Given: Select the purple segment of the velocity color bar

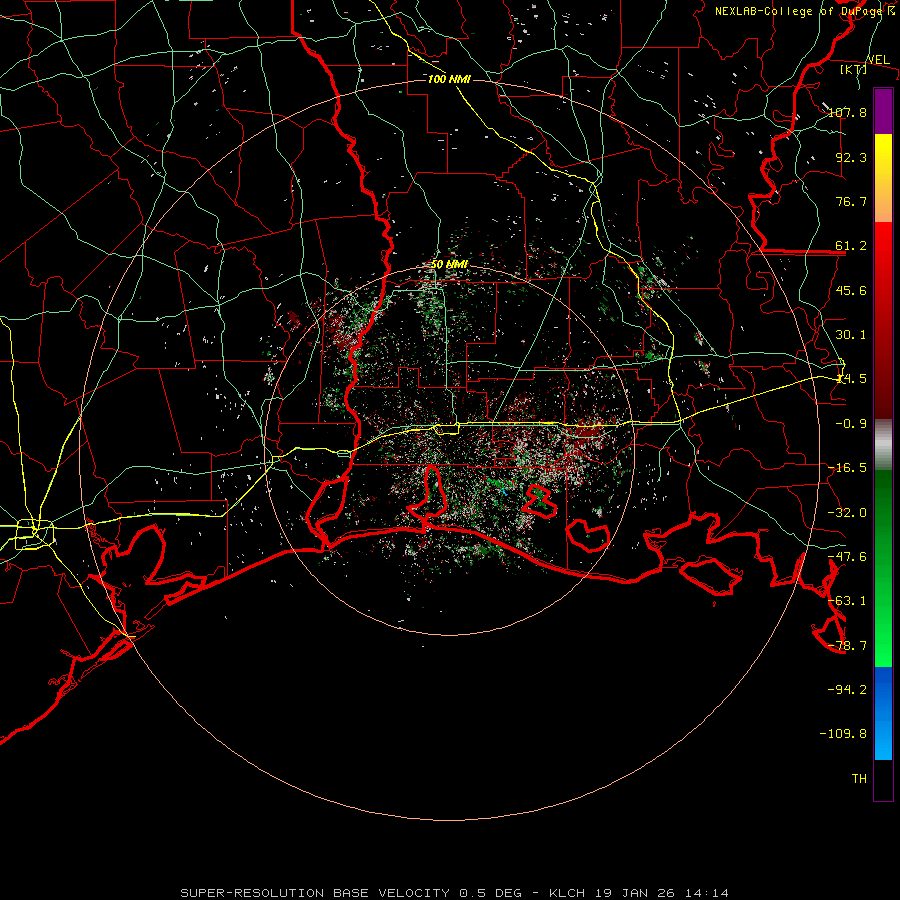Looking at the screenshot, I should pos(883,112).
